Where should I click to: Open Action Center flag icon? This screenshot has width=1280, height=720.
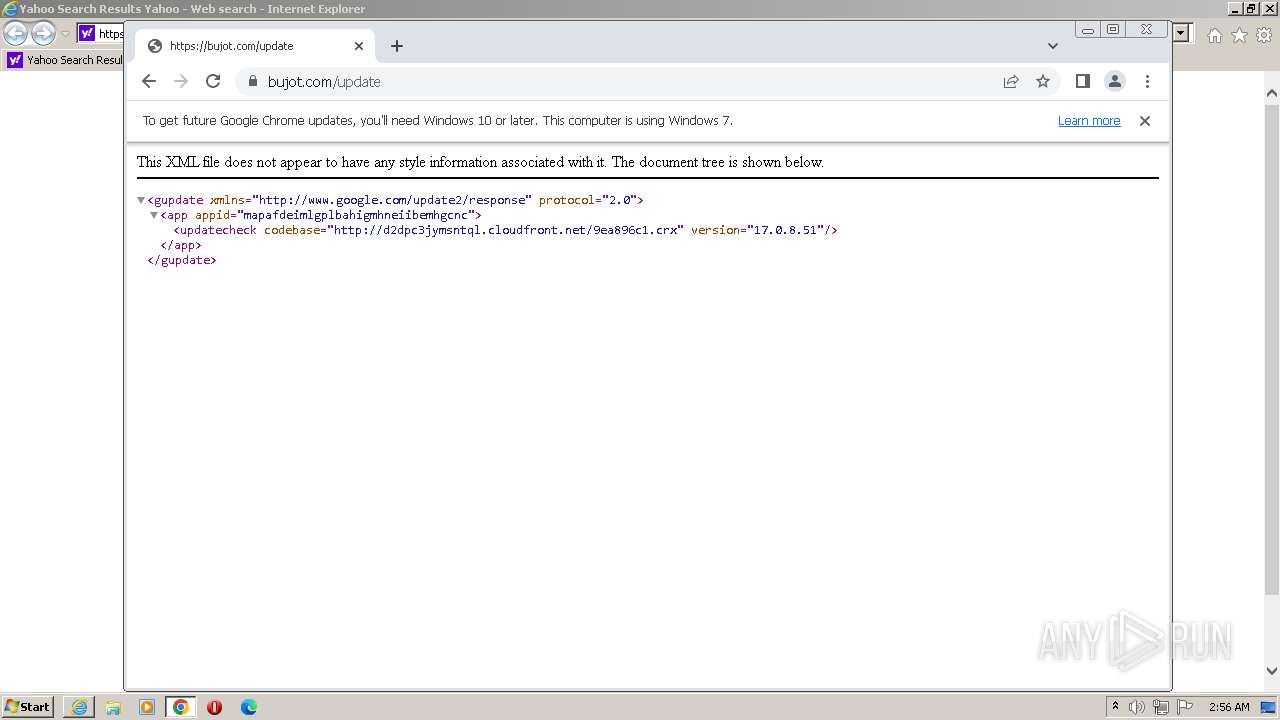[1185, 707]
